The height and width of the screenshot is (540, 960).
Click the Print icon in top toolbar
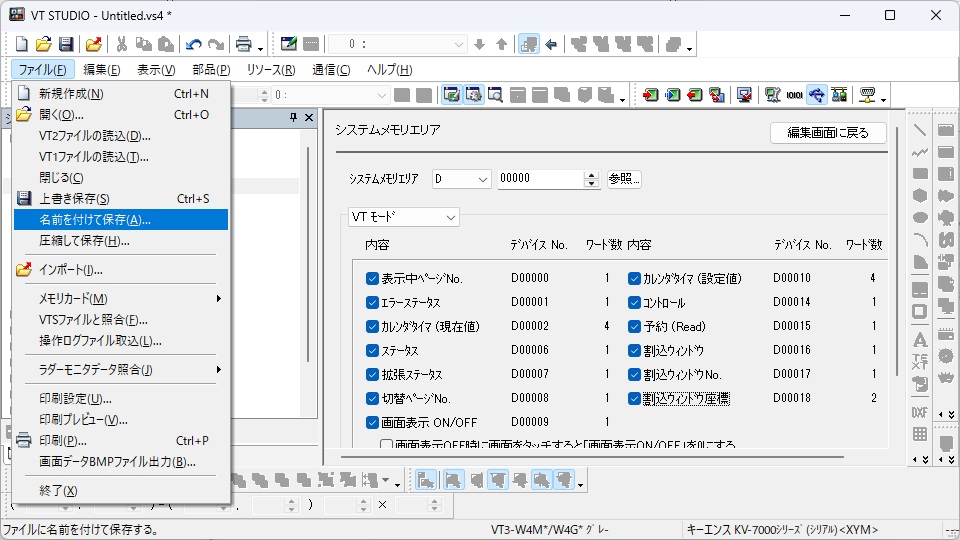tap(243, 44)
